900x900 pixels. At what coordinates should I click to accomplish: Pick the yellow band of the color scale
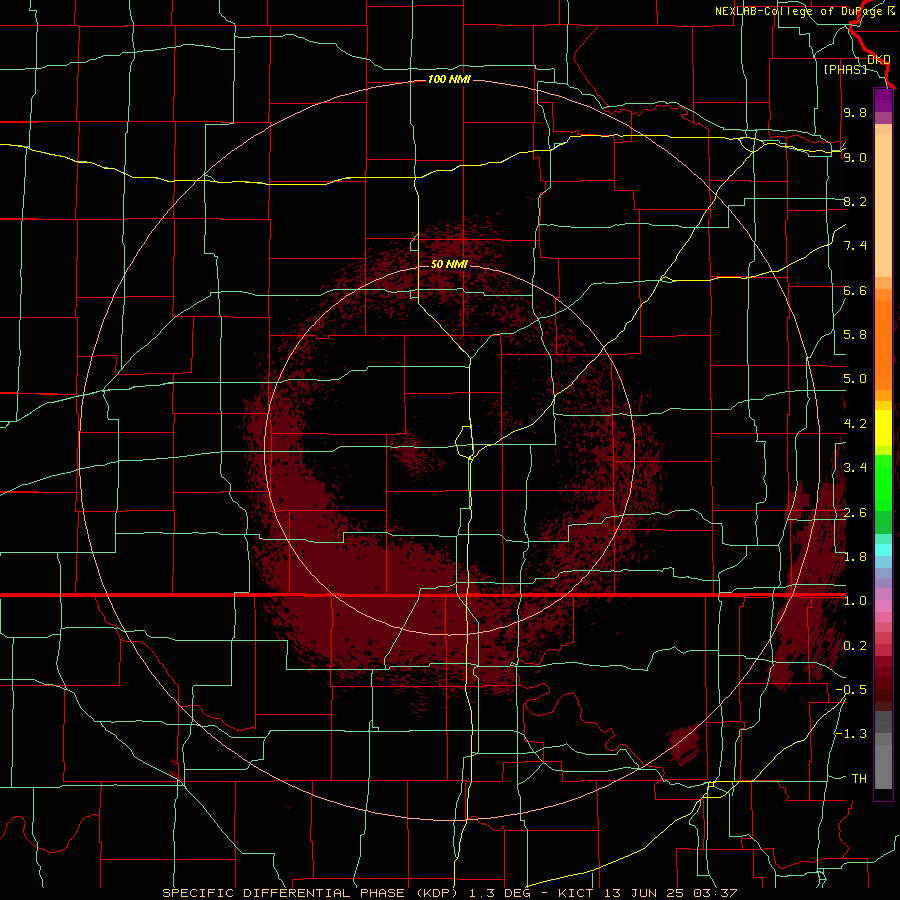point(883,428)
